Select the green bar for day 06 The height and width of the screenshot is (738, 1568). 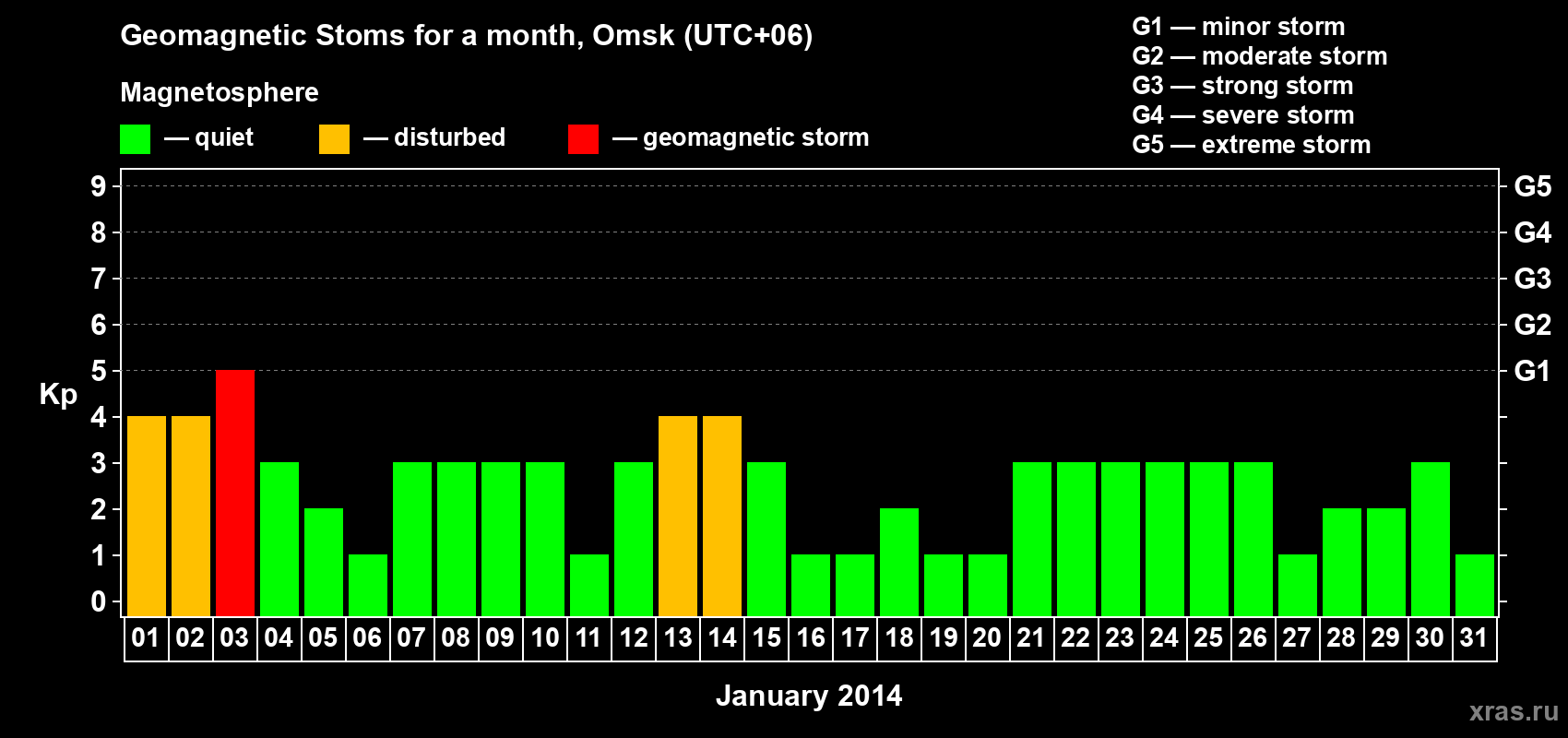click(368, 586)
